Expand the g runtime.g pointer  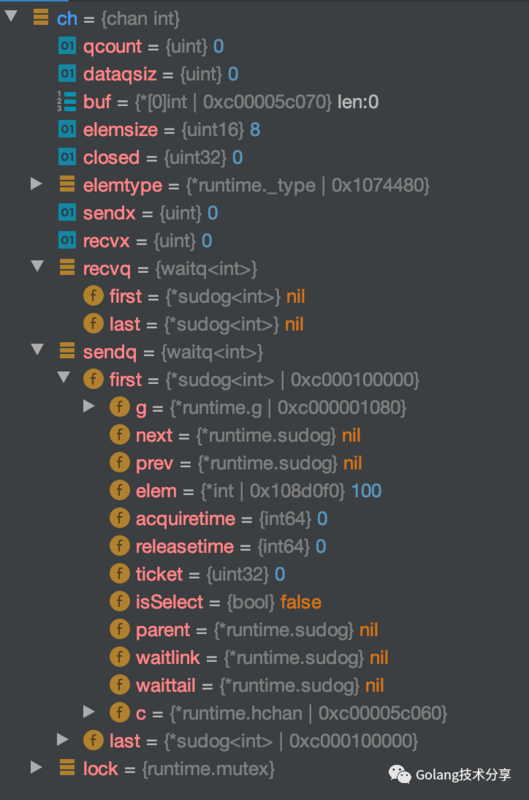[x=89, y=406]
